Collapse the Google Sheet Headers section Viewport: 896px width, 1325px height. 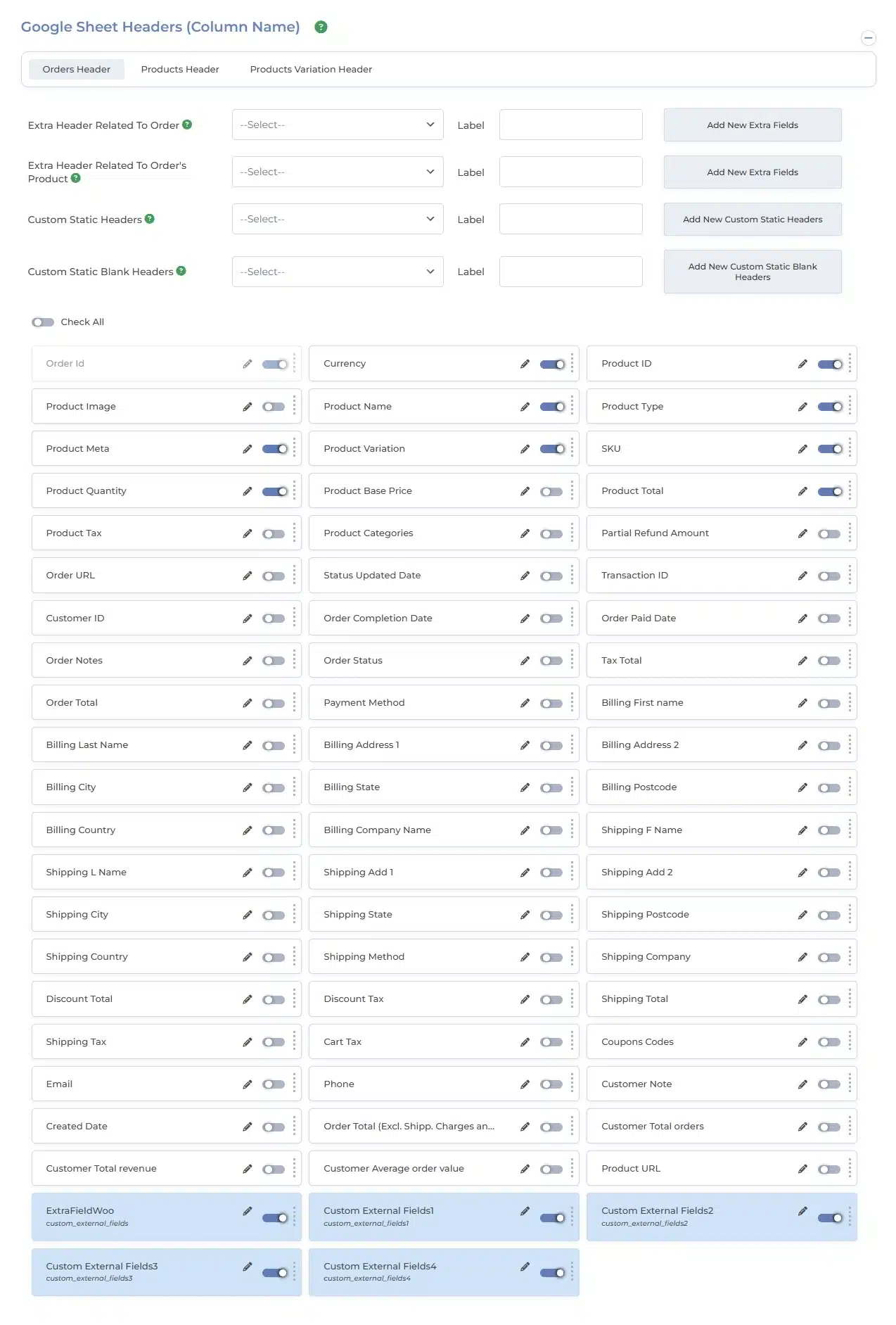[x=869, y=38]
